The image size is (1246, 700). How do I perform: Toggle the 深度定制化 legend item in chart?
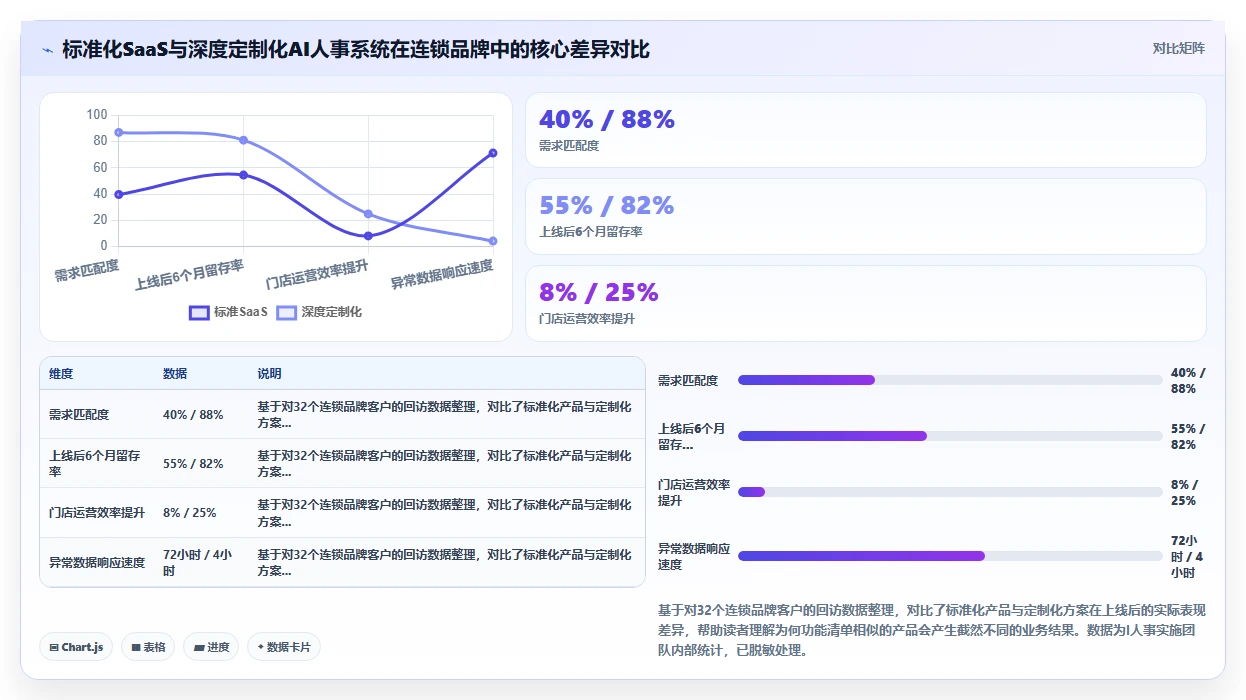(320, 312)
